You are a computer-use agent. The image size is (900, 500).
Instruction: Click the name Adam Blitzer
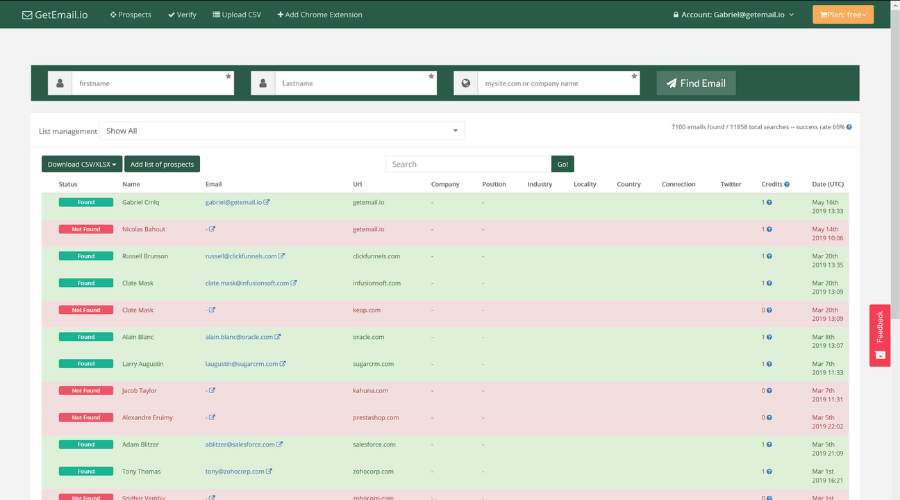pyautogui.click(x=141, y=444)
